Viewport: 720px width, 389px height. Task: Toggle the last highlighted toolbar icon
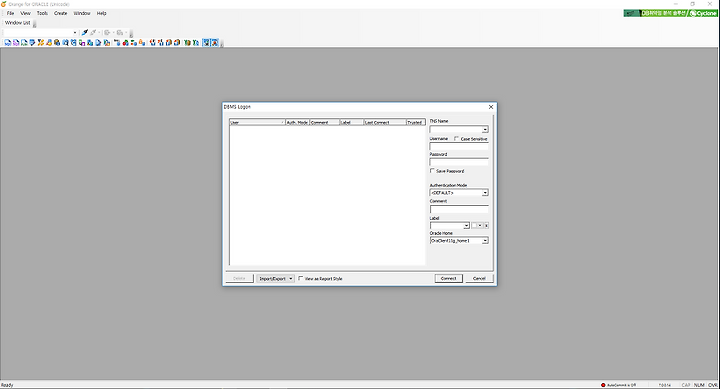coord(214,43)
